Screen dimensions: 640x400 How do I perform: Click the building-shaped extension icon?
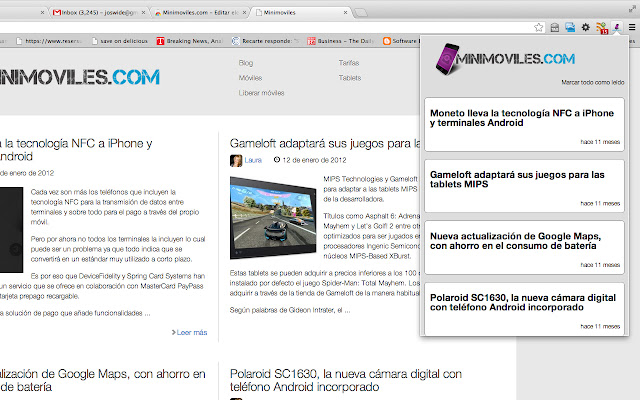click(555, 27)
